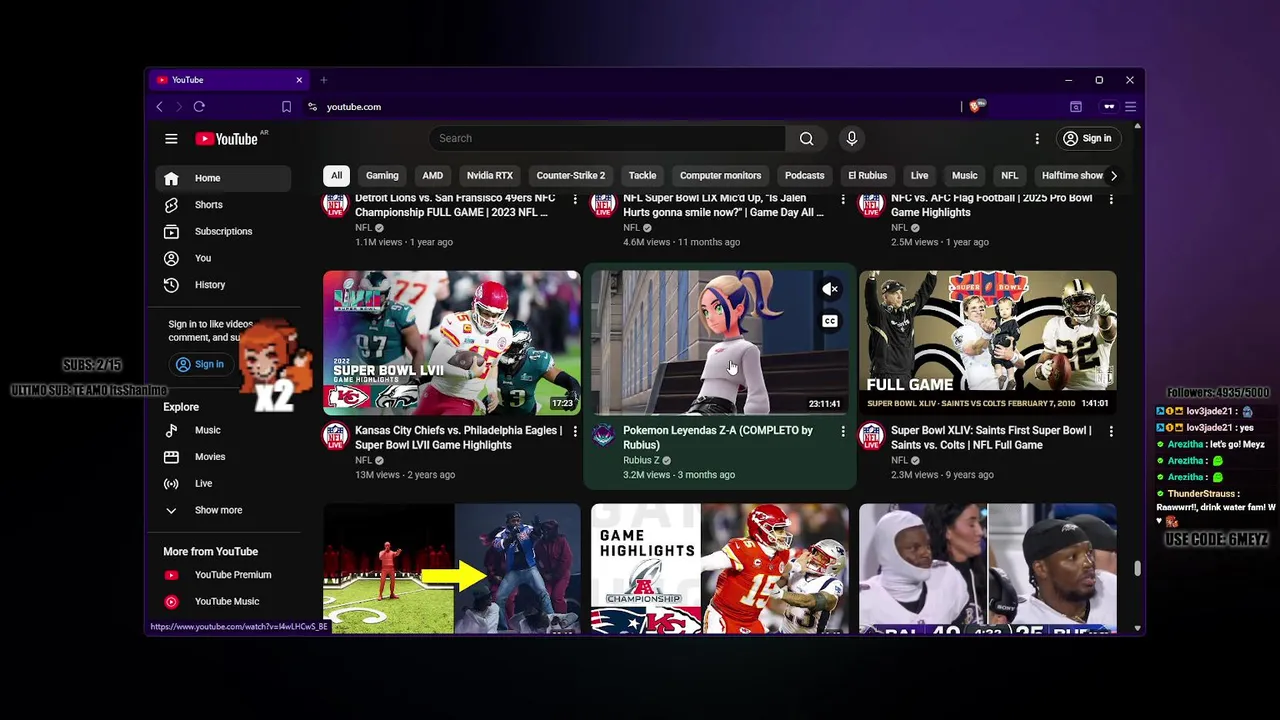Select the Live filter chip
The image size is (1280, 720).
click(919, 176)
